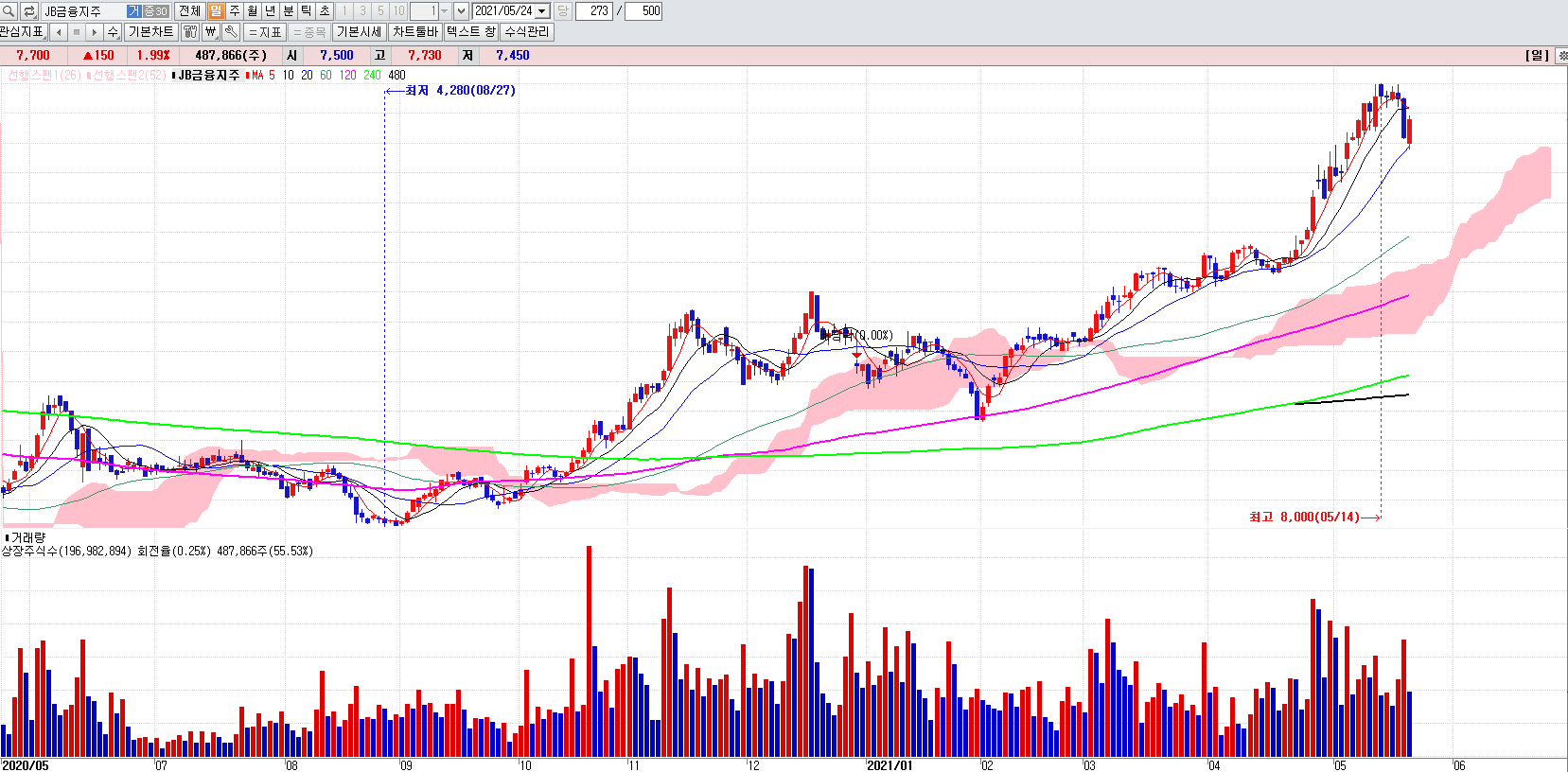Screen dimensions: 1568x772
Task: Click the ₩ won currency icon
Action: tap(211, 32)
